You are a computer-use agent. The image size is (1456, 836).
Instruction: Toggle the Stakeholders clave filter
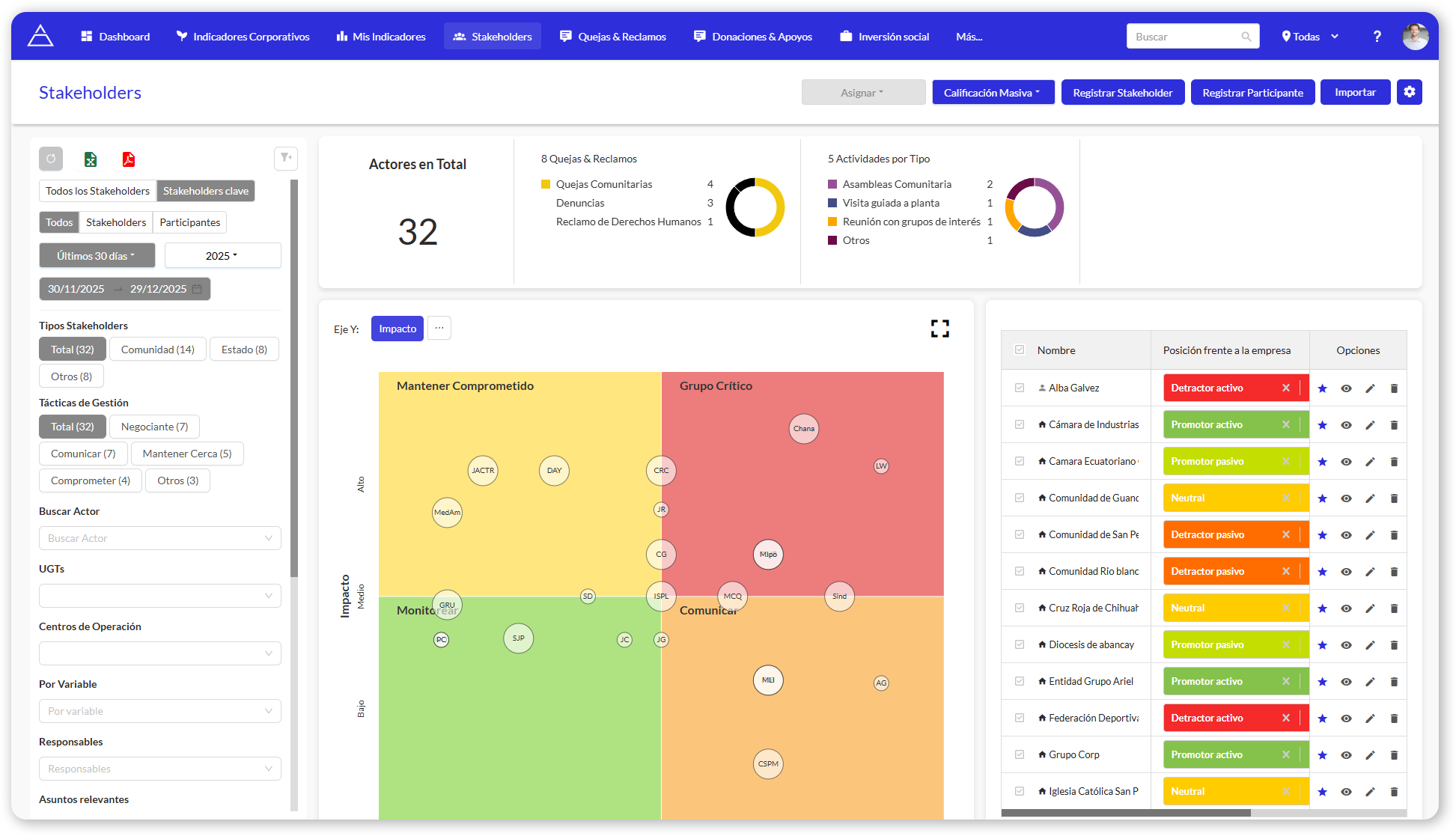[x=205, y=190]
